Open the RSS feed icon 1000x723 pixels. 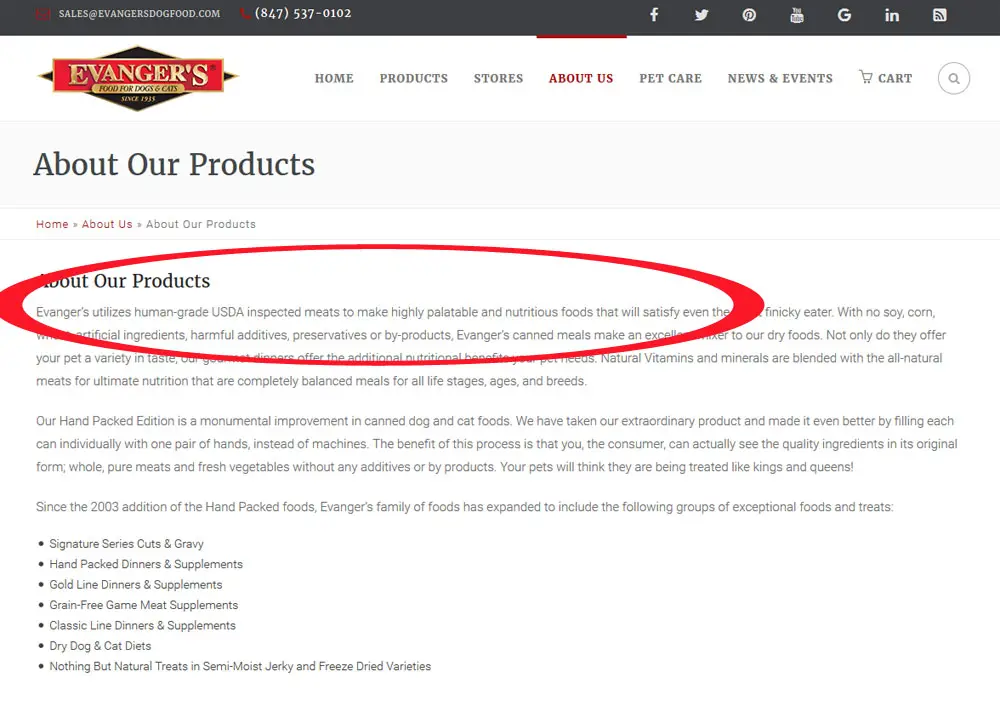pyautogui.click(x=939, y=15)
